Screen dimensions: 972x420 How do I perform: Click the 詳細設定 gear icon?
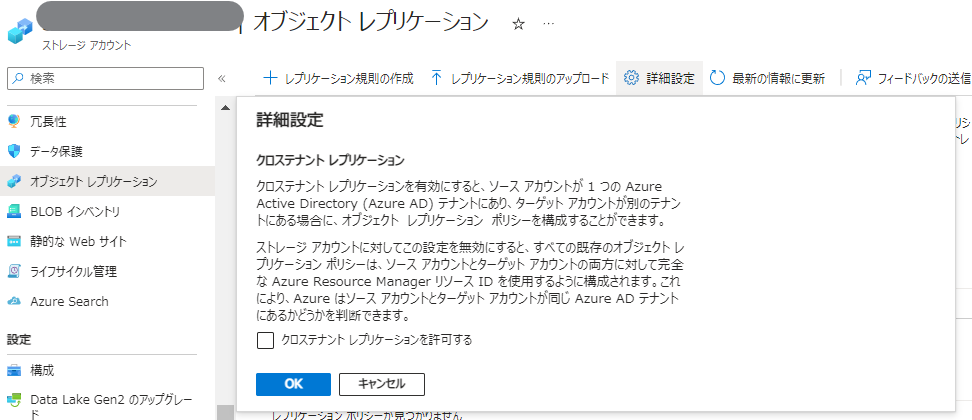(630, 78)
